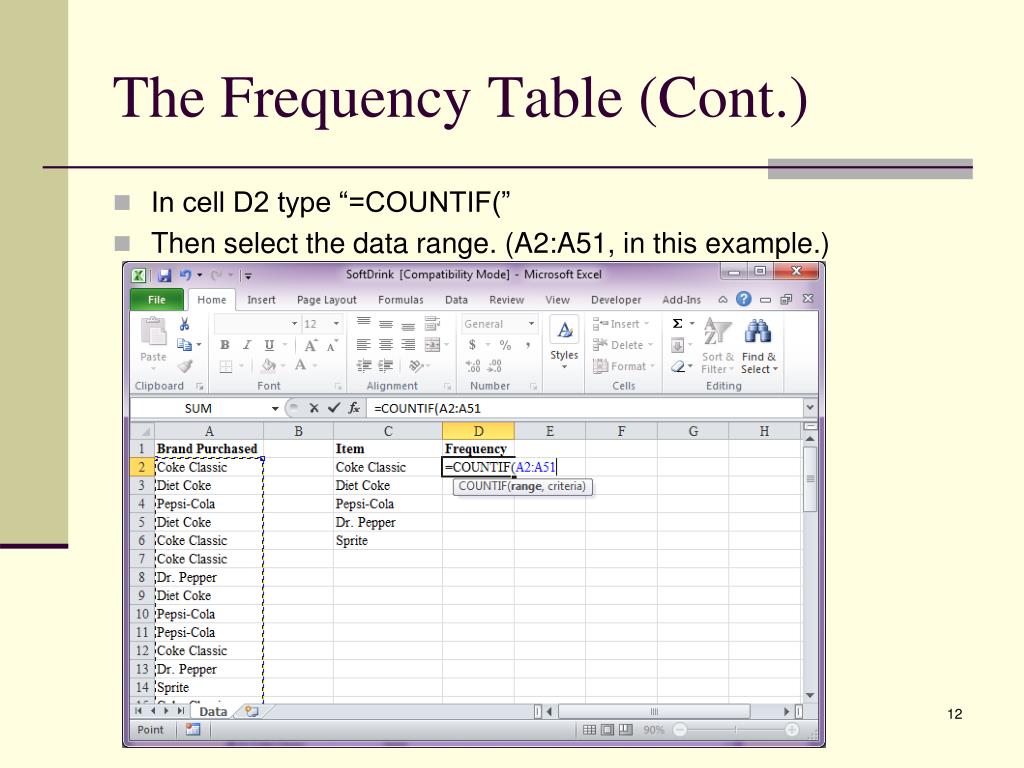1024x768 pixels.
Task: Click the Paste clipboard icon
Action: tap(153, 332)
